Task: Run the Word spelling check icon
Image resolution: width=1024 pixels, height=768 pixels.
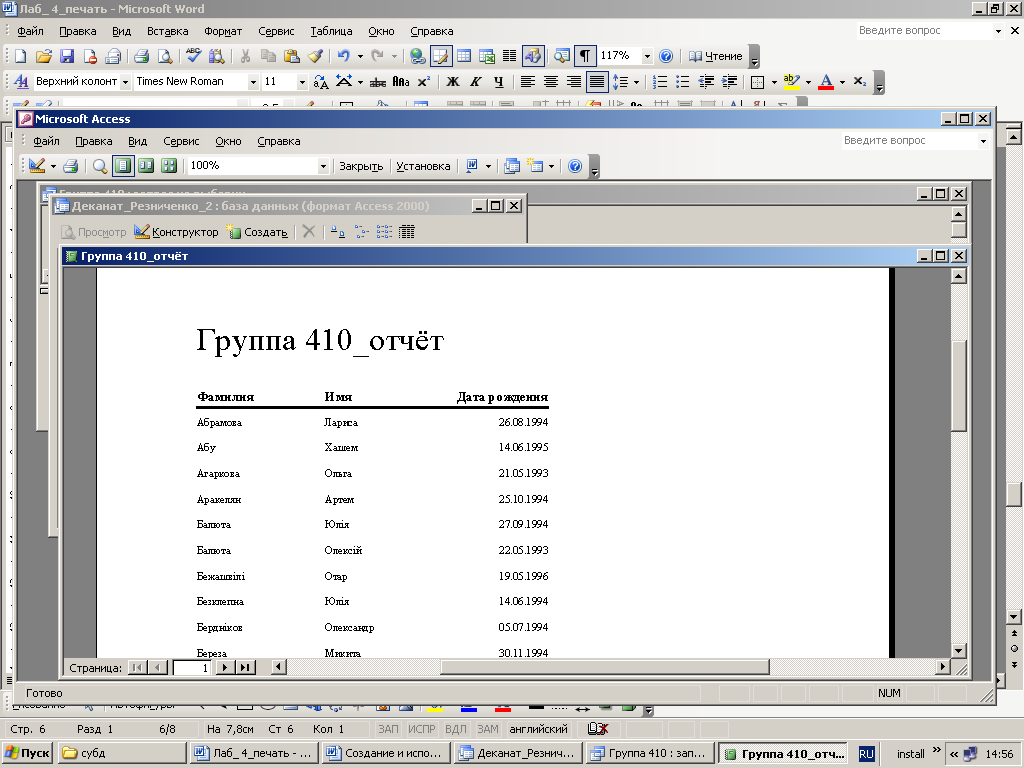Action: tap(193, 56)
